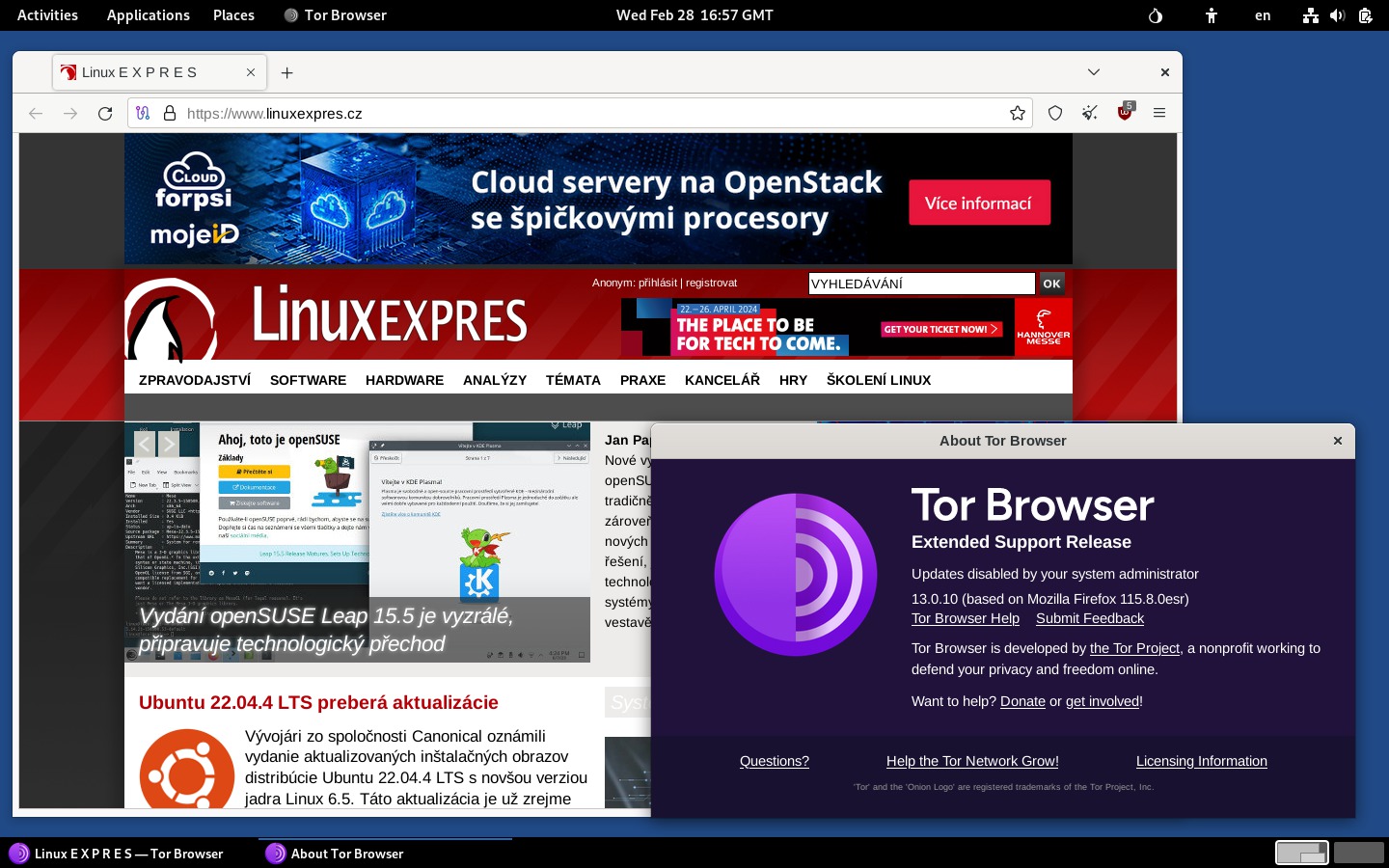Submit search with the OK button
Image resolution: width=1389 pixels, height=868 pixels.
pyautogui.click(x=1051, y=284)
